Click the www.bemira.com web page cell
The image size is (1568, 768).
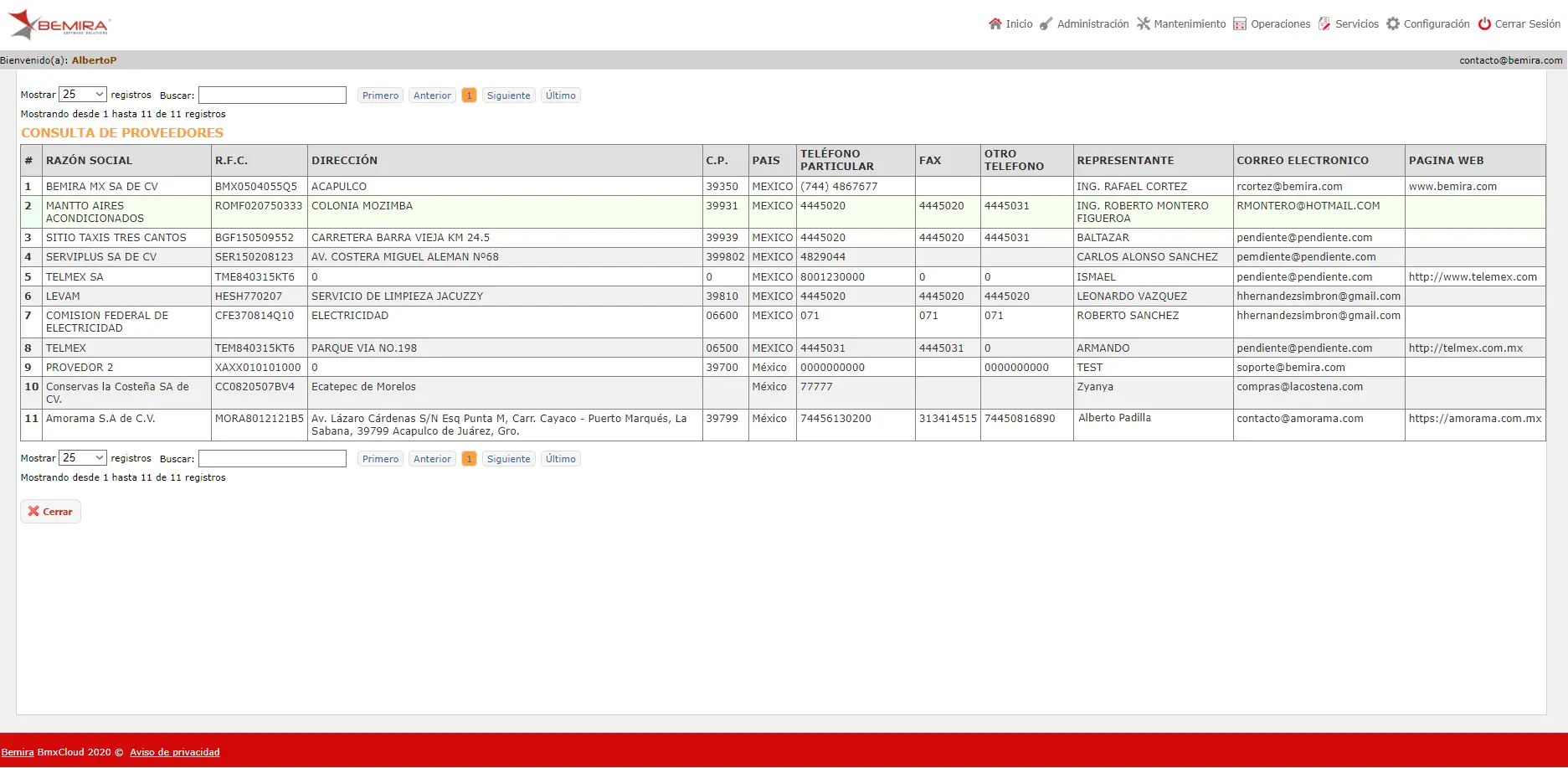coord(1476,187)
